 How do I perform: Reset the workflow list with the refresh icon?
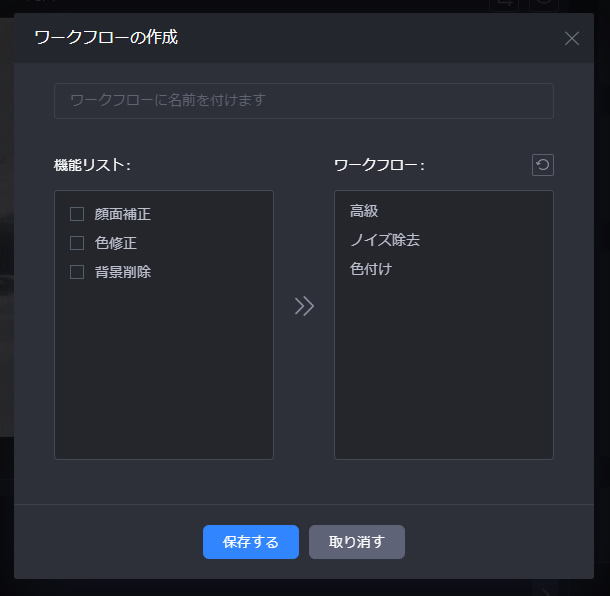click(543, 165)
